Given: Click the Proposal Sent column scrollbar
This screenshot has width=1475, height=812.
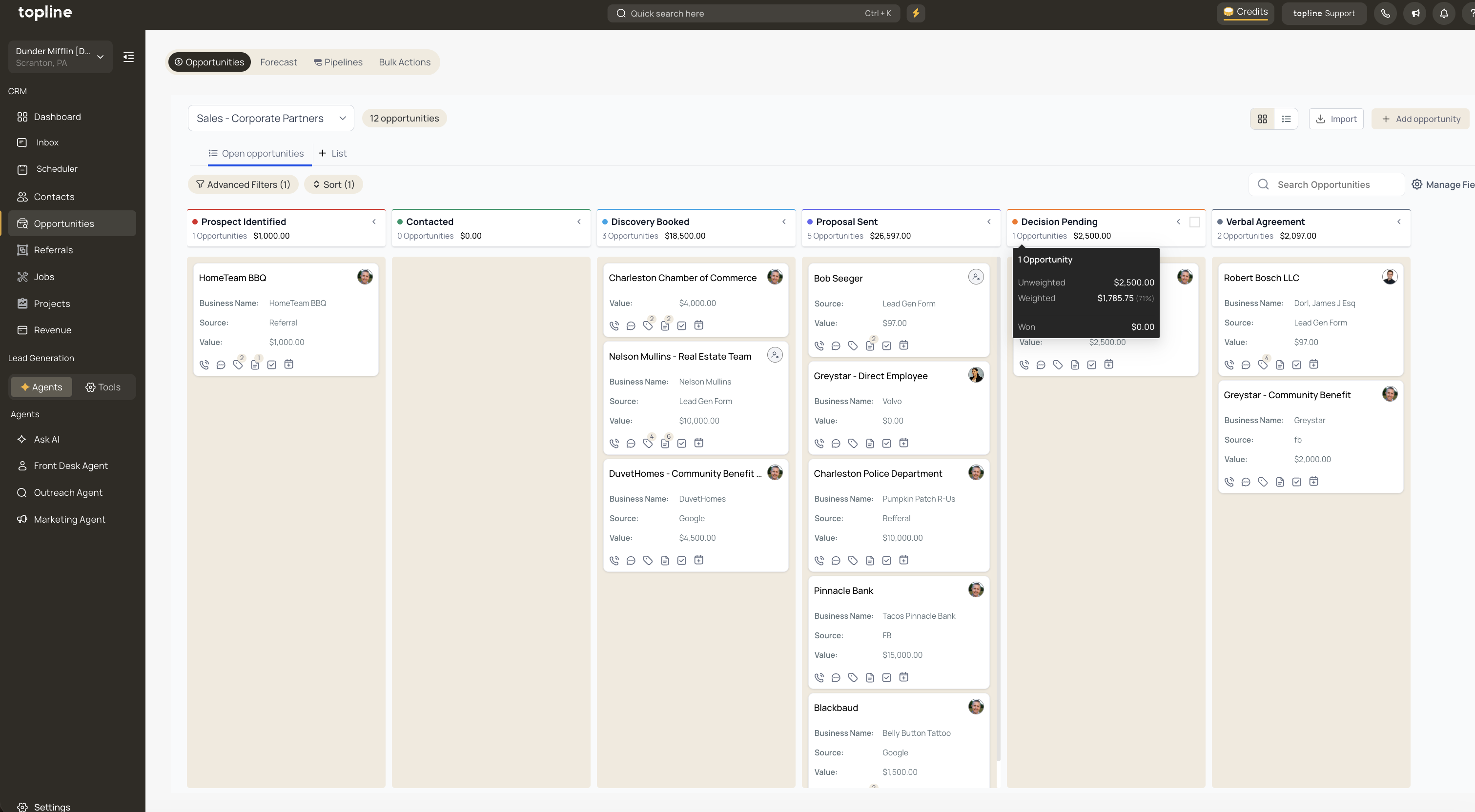Looking at the screenshot, I should 999,509.
